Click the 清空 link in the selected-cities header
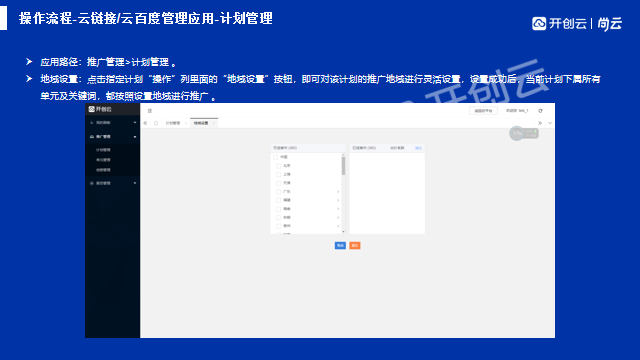The height and width of the screenshot is (360, 640). tap(418, 148)
